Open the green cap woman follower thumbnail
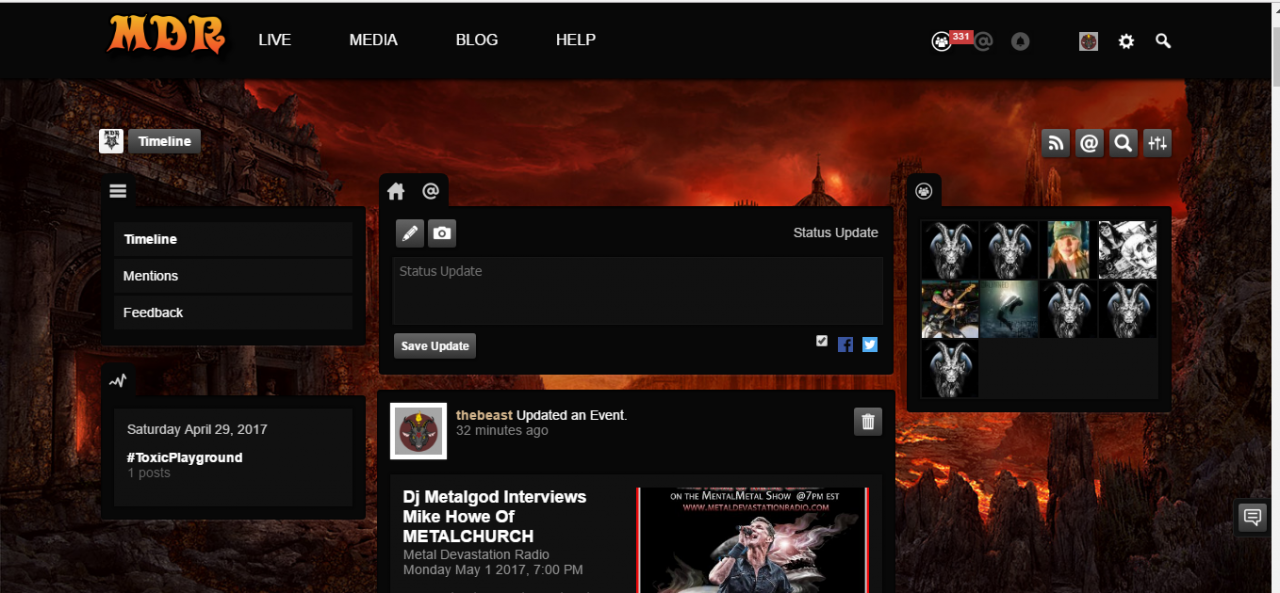The height and width of the screenshot is (593, 1280). coord(1068,250)
